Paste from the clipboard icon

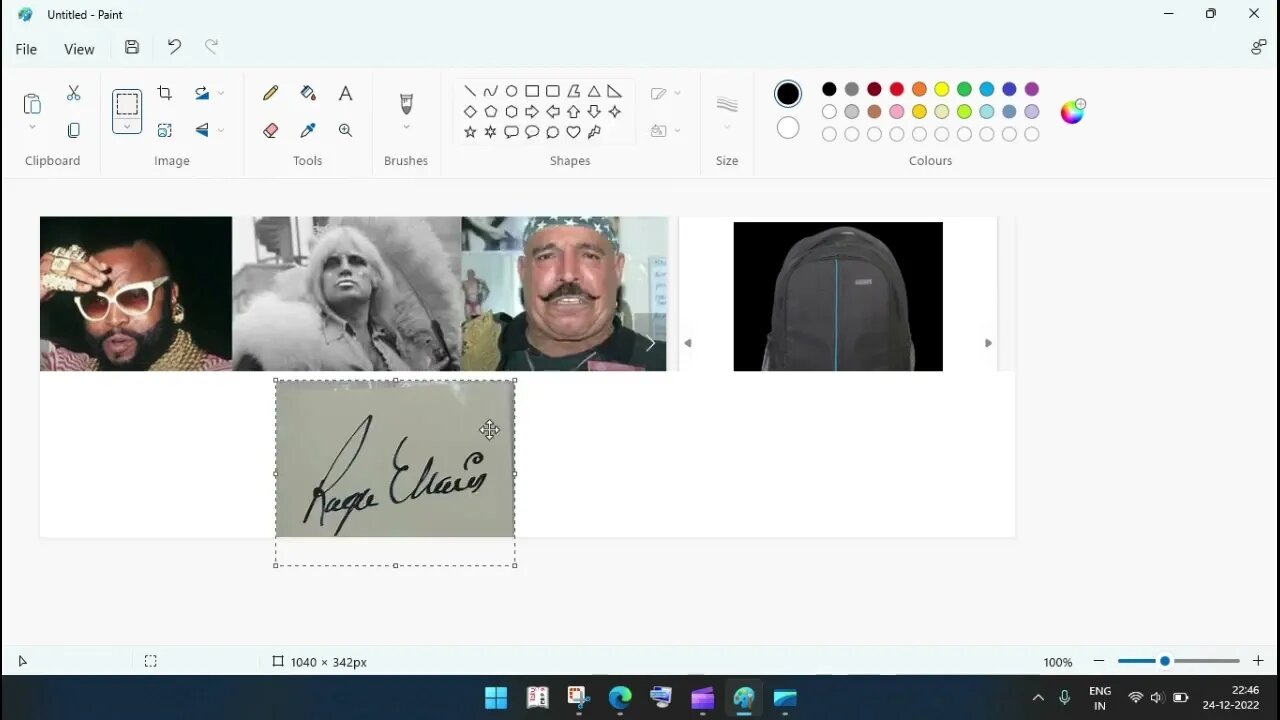[x=32, y=104]
